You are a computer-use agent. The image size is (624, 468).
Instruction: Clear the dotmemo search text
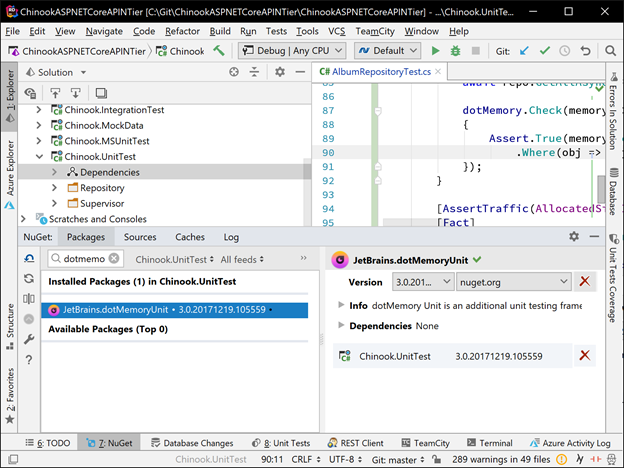coord(114,259)
